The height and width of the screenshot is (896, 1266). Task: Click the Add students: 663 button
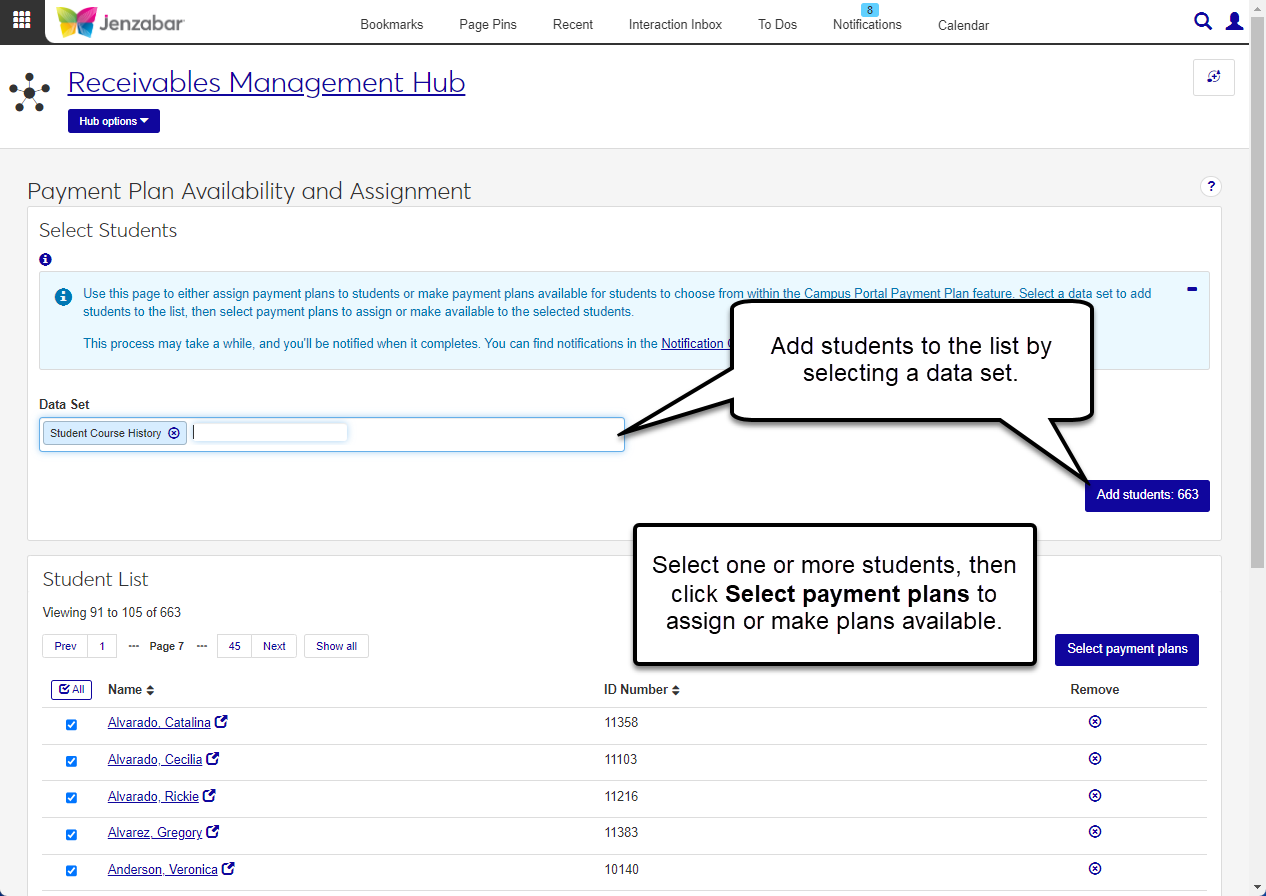point(1147,495)
